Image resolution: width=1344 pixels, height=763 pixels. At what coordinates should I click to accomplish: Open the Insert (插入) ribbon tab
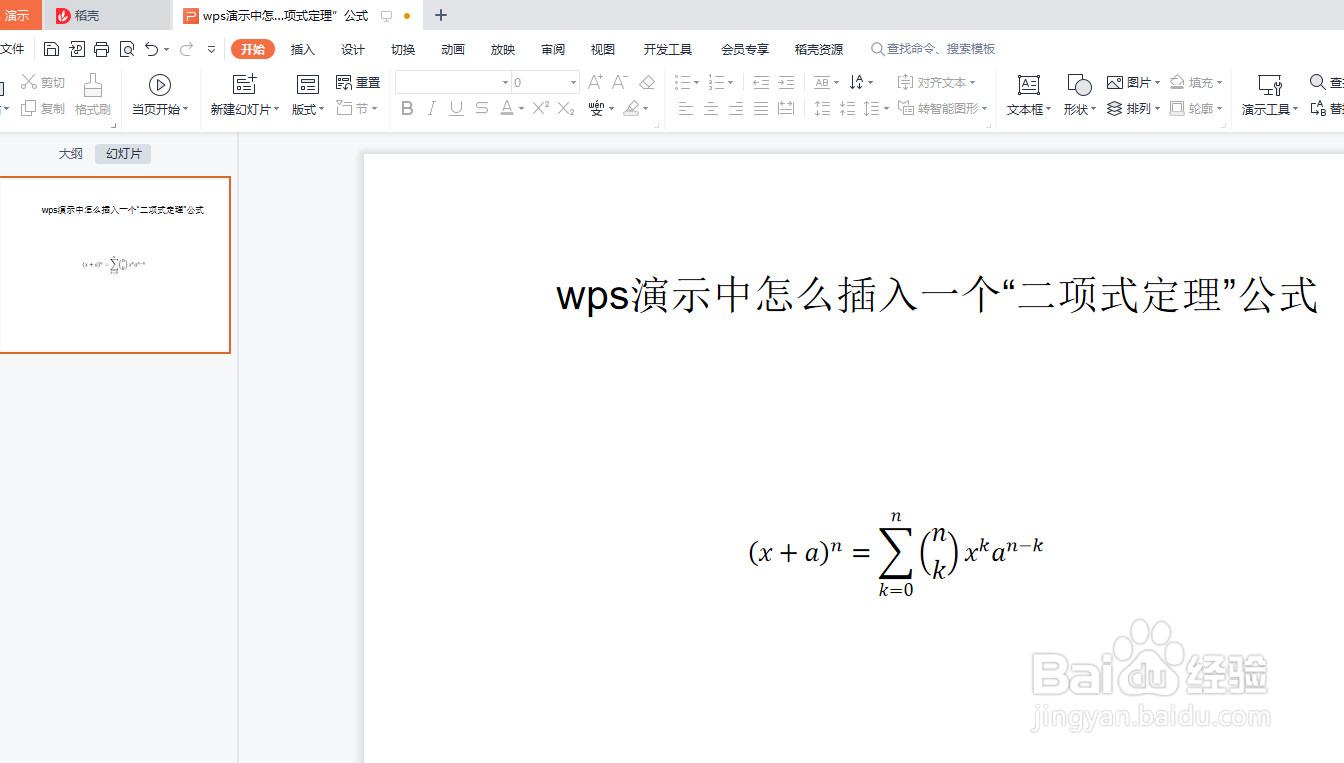(302, 49)
